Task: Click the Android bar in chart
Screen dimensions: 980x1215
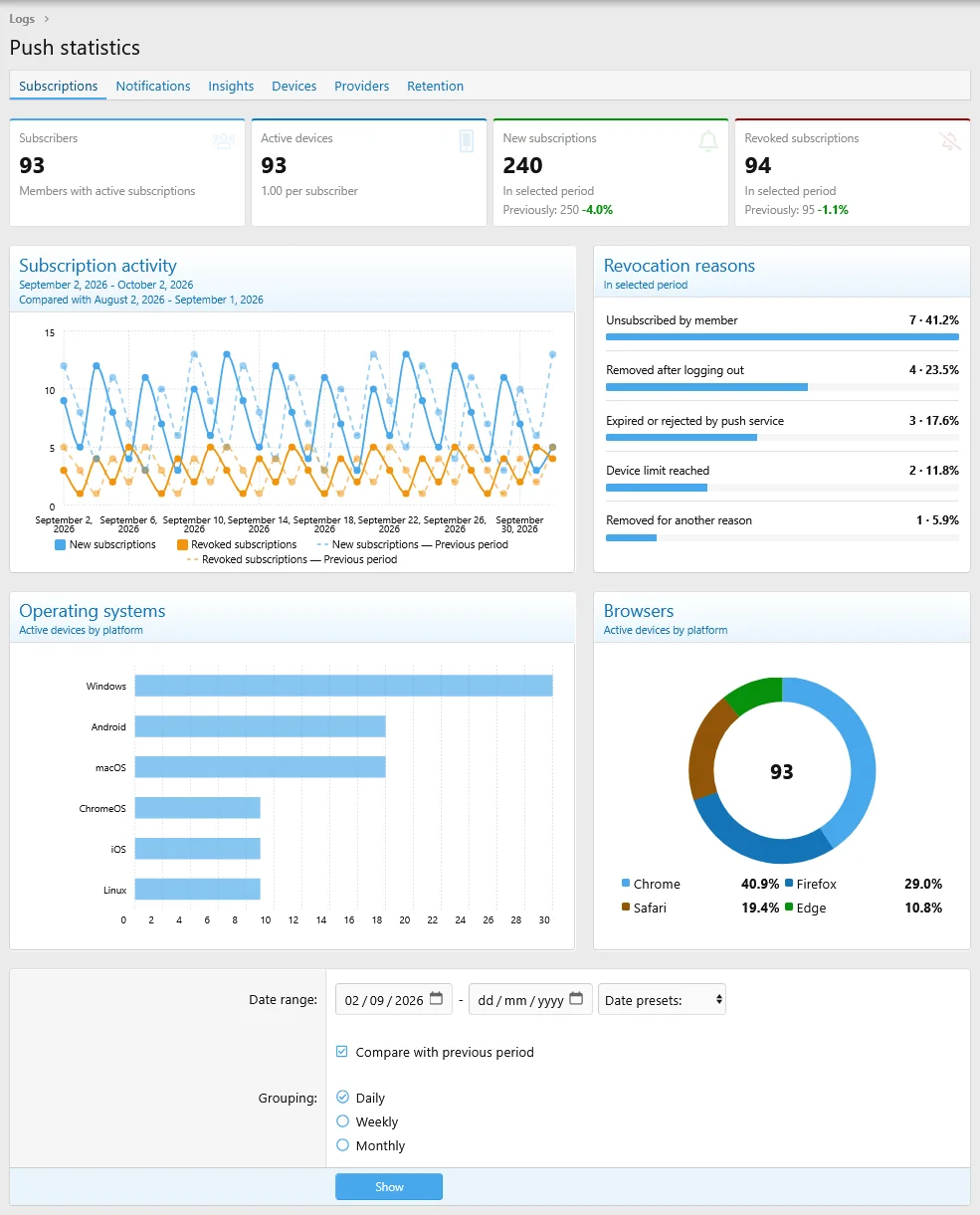Action: pyautogui.click(x=260, y=726)
